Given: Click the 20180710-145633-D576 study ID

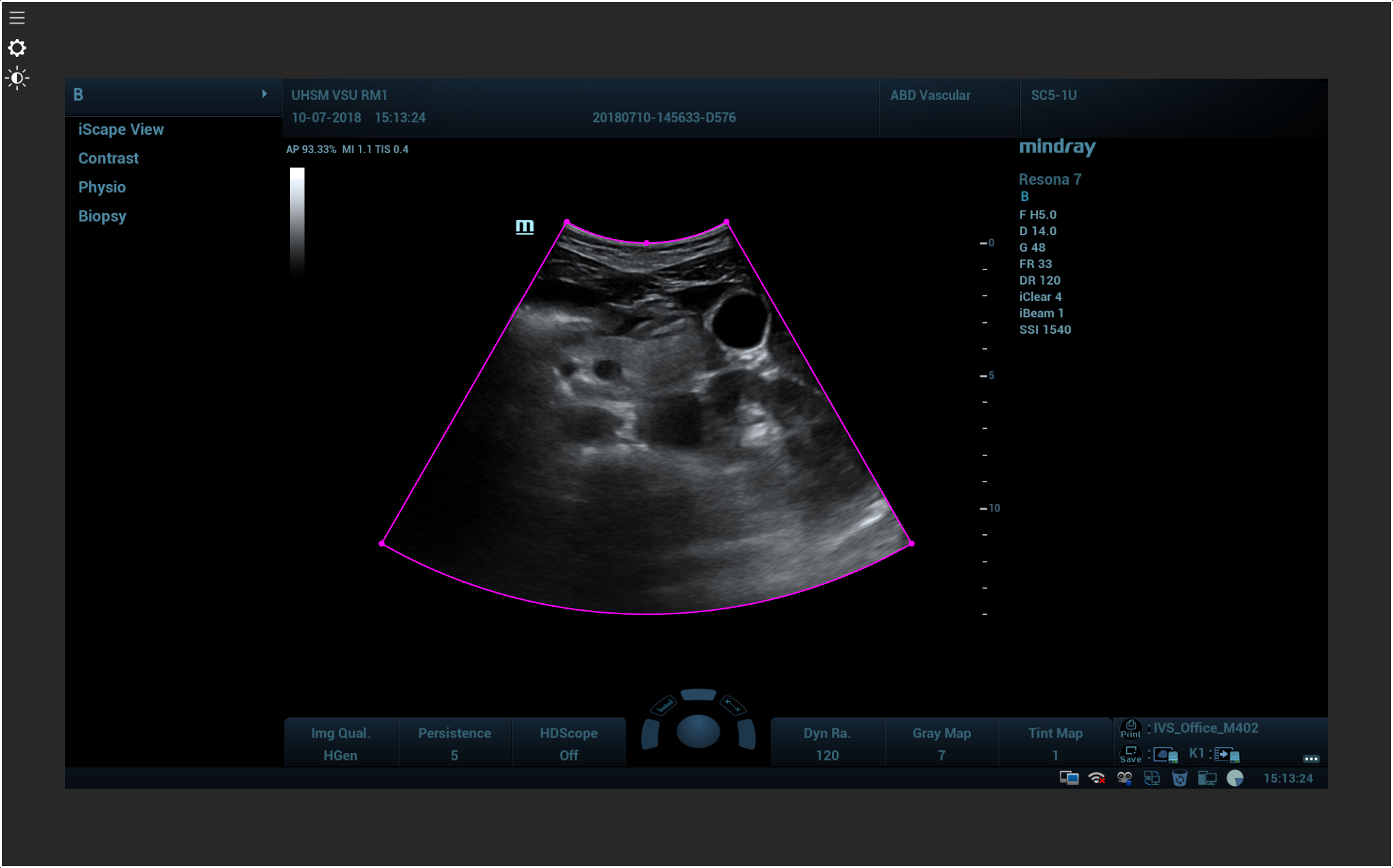Looking at the screenshot, I should point(664,118).
